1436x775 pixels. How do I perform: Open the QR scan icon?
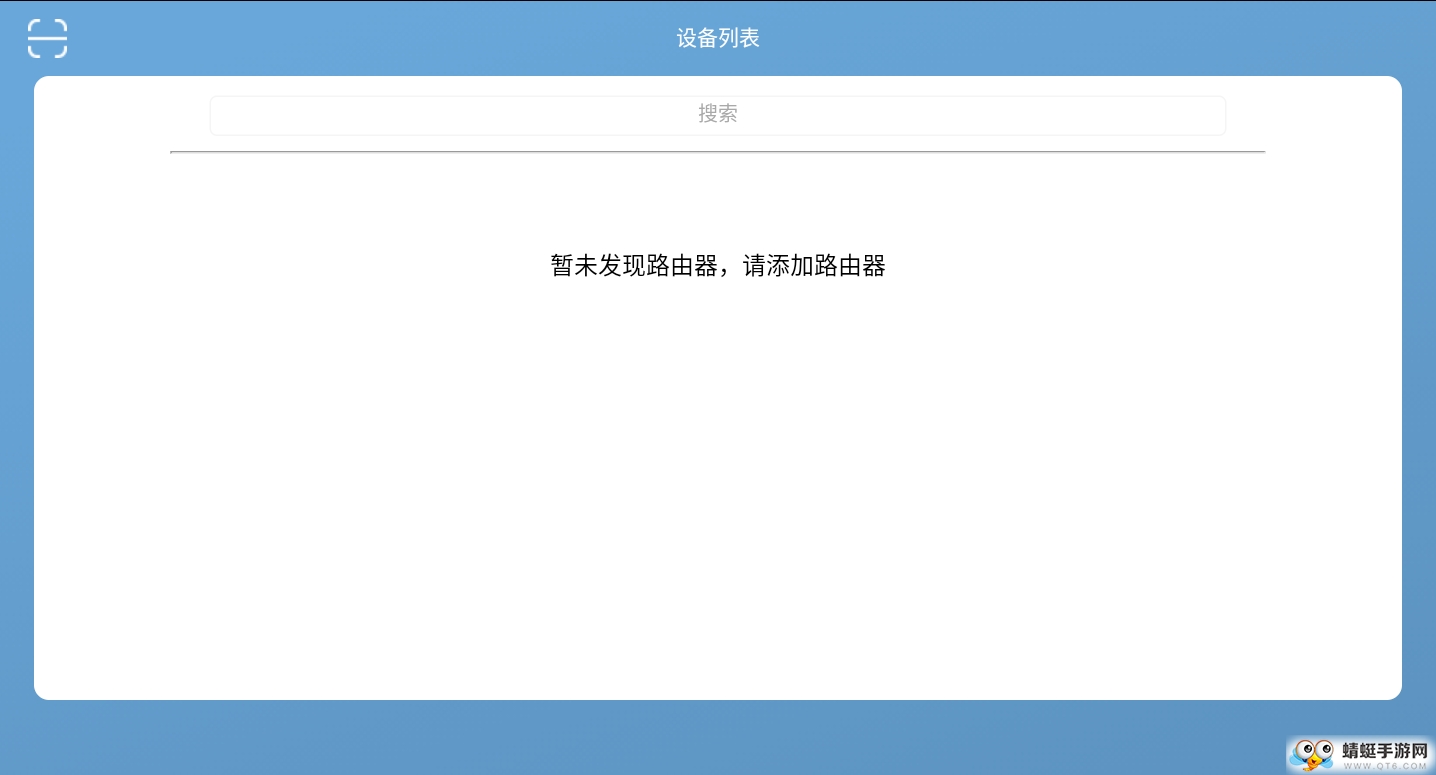(x=47, y=38)
